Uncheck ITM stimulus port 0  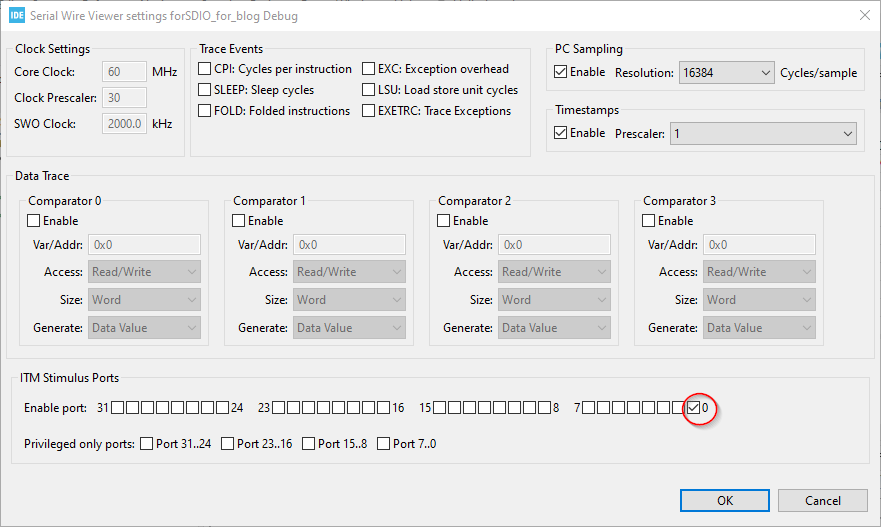(x=693, y=408)
